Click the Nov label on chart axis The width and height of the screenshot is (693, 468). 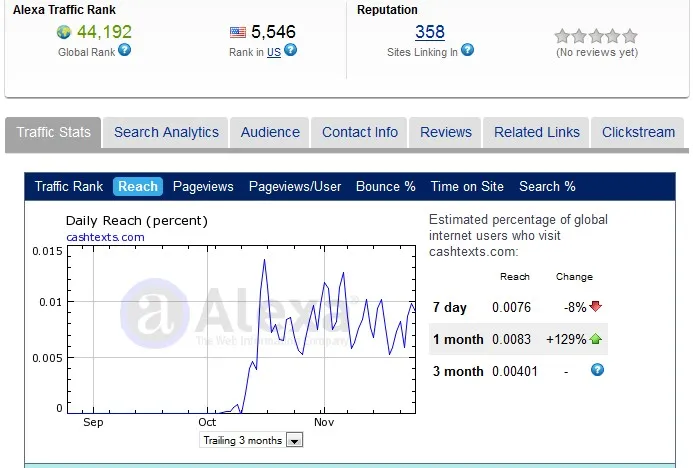click(x=324, y=422)
